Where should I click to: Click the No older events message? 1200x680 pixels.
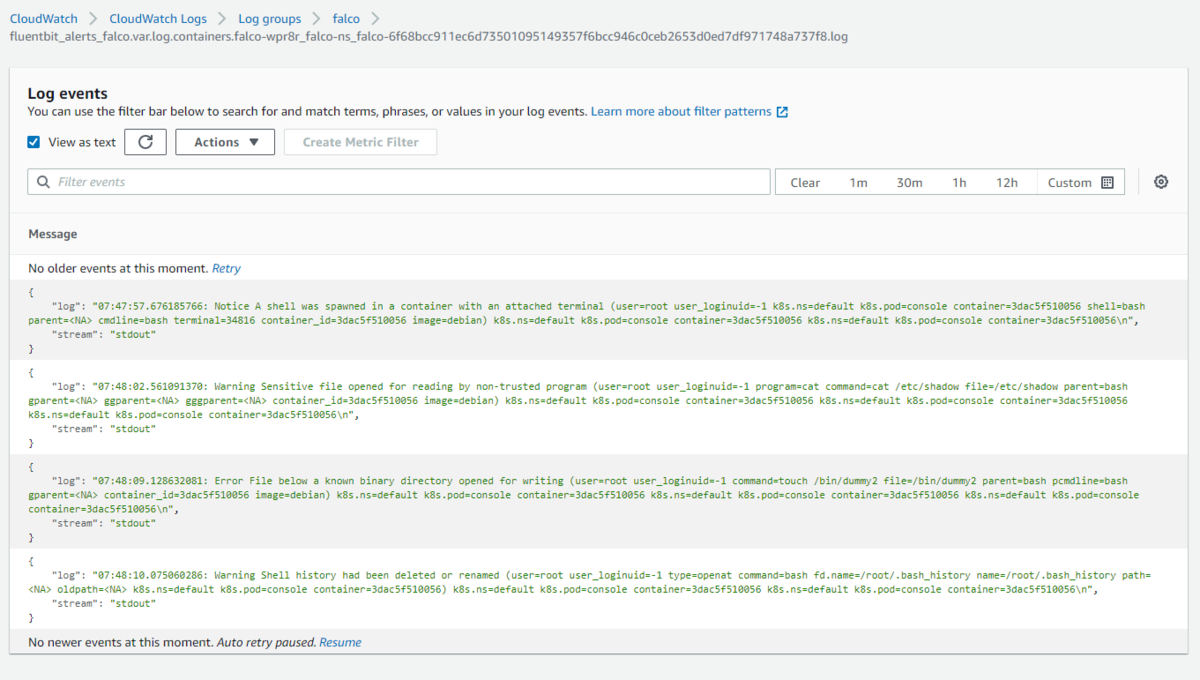pos(118,268)
